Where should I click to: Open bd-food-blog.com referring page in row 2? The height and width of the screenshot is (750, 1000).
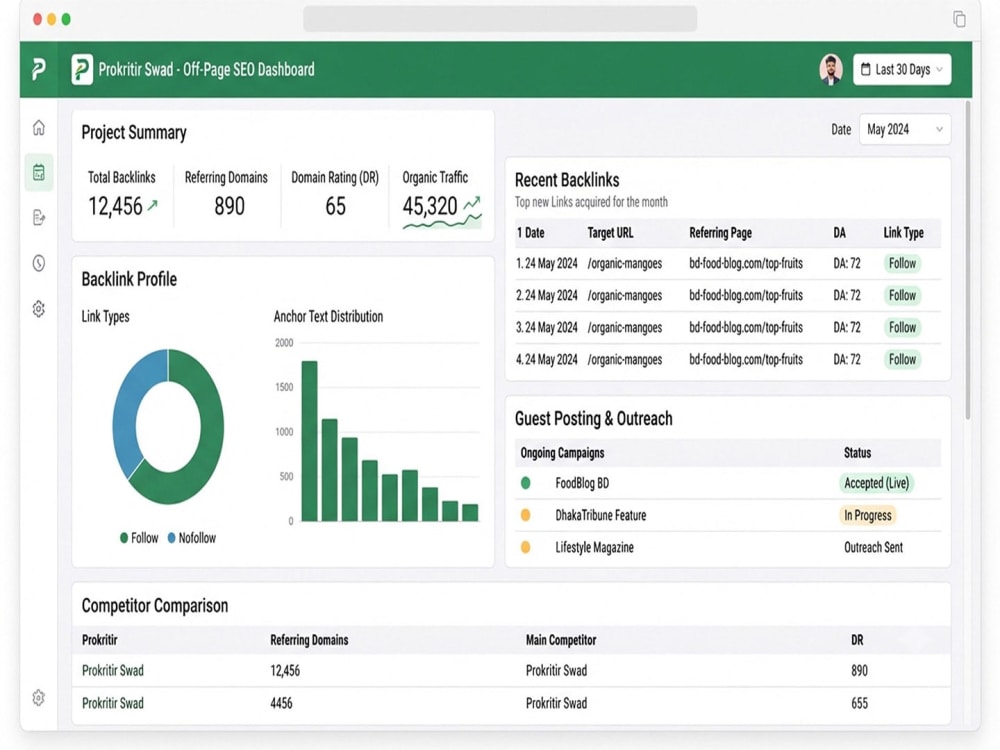point(746,295)
